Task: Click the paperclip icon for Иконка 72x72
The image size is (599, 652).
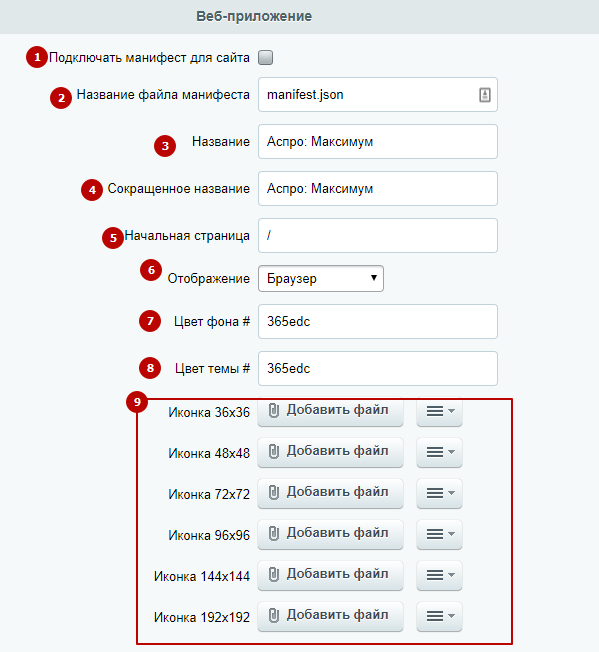Action: pos(274,492)
